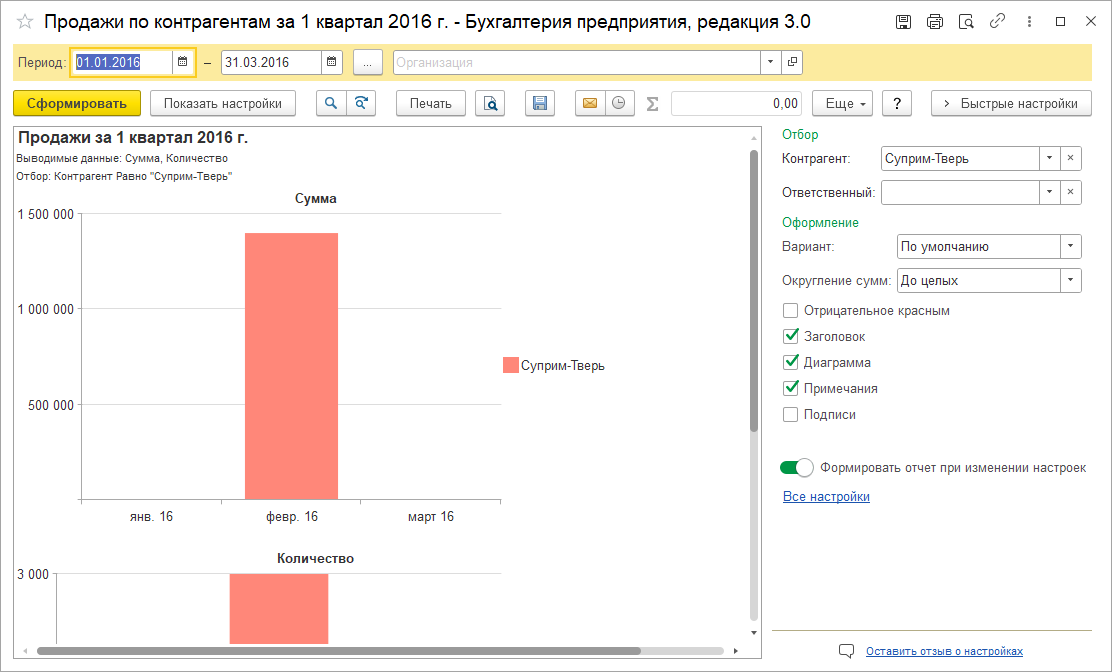Copy link using the chain icon
This screenshot has height=672, width=1112.
pyautogui.click(x=997, y=21)
